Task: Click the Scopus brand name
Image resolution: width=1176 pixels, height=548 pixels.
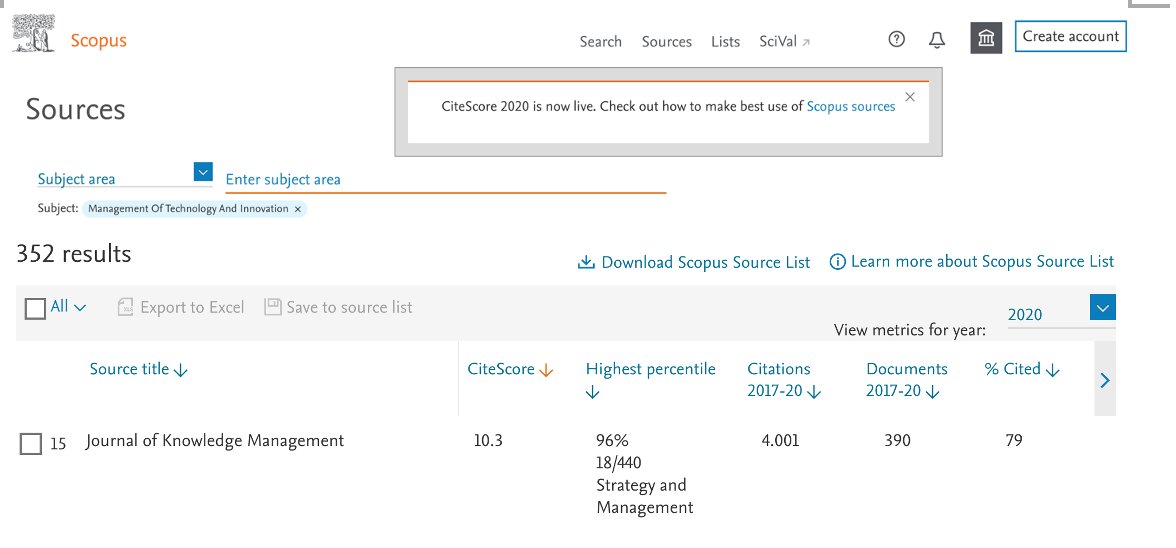Action: [98, 40]
